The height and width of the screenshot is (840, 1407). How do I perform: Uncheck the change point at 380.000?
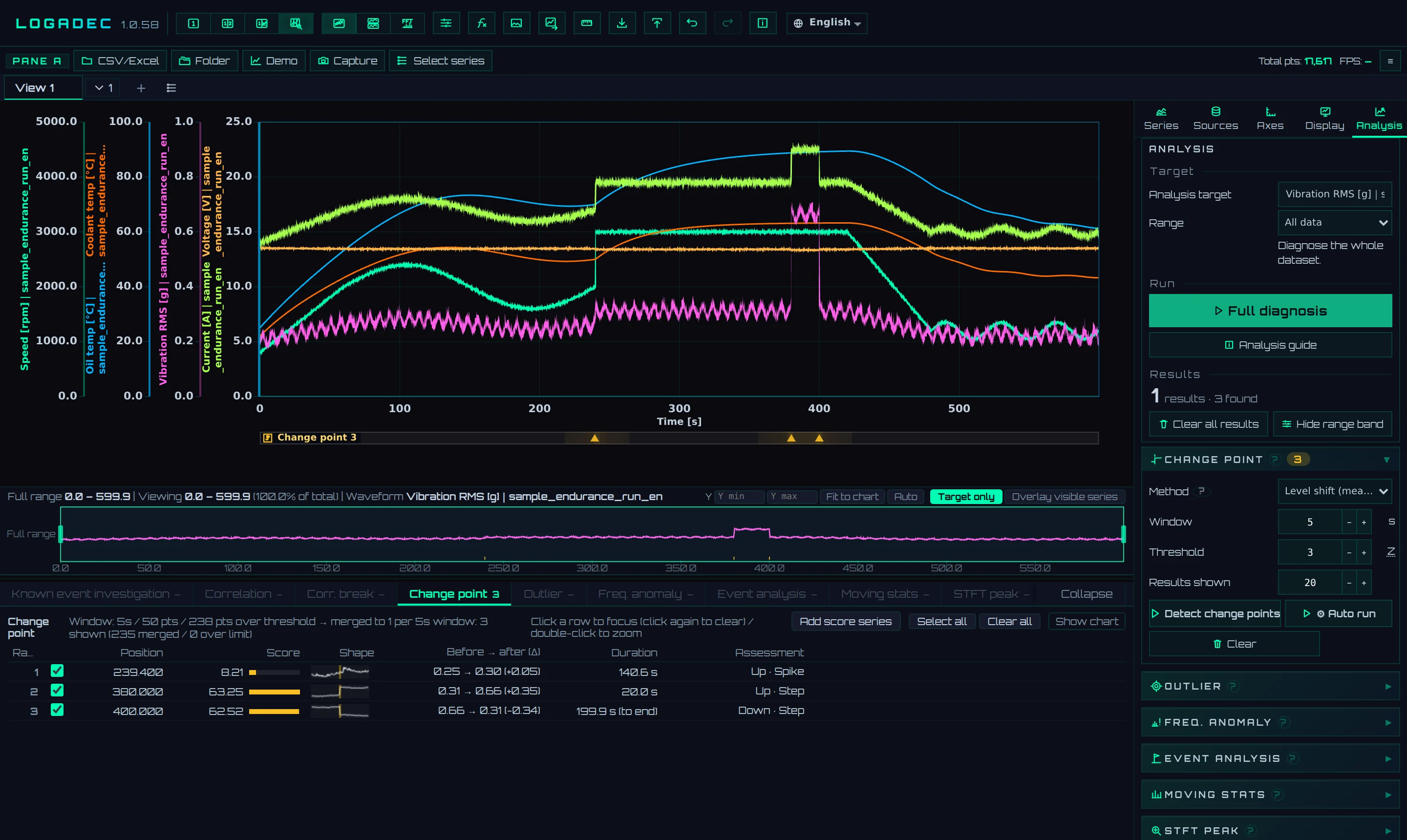point(57,691)
